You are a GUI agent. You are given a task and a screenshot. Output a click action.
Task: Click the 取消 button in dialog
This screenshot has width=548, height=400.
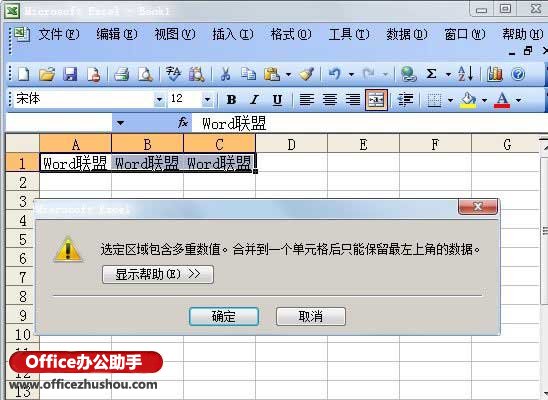coord(311,317)
